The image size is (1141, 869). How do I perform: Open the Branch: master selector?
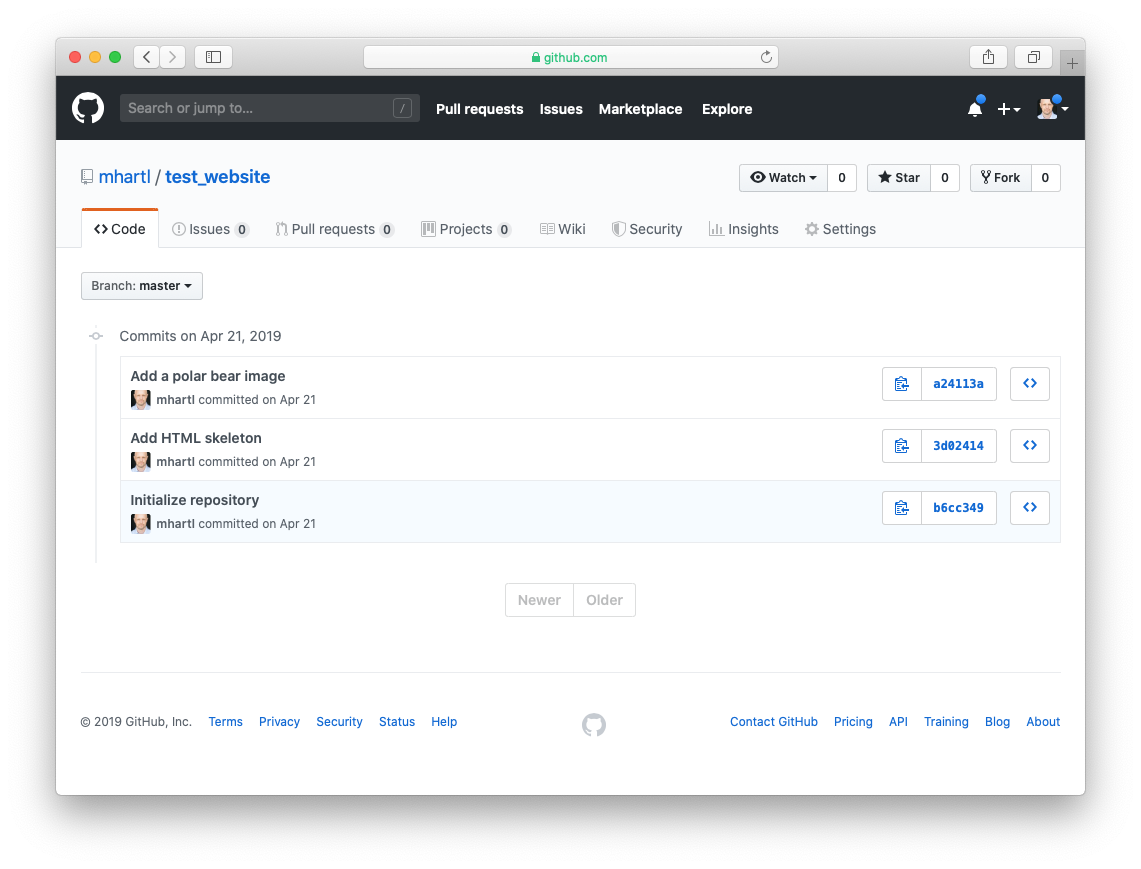141,286
